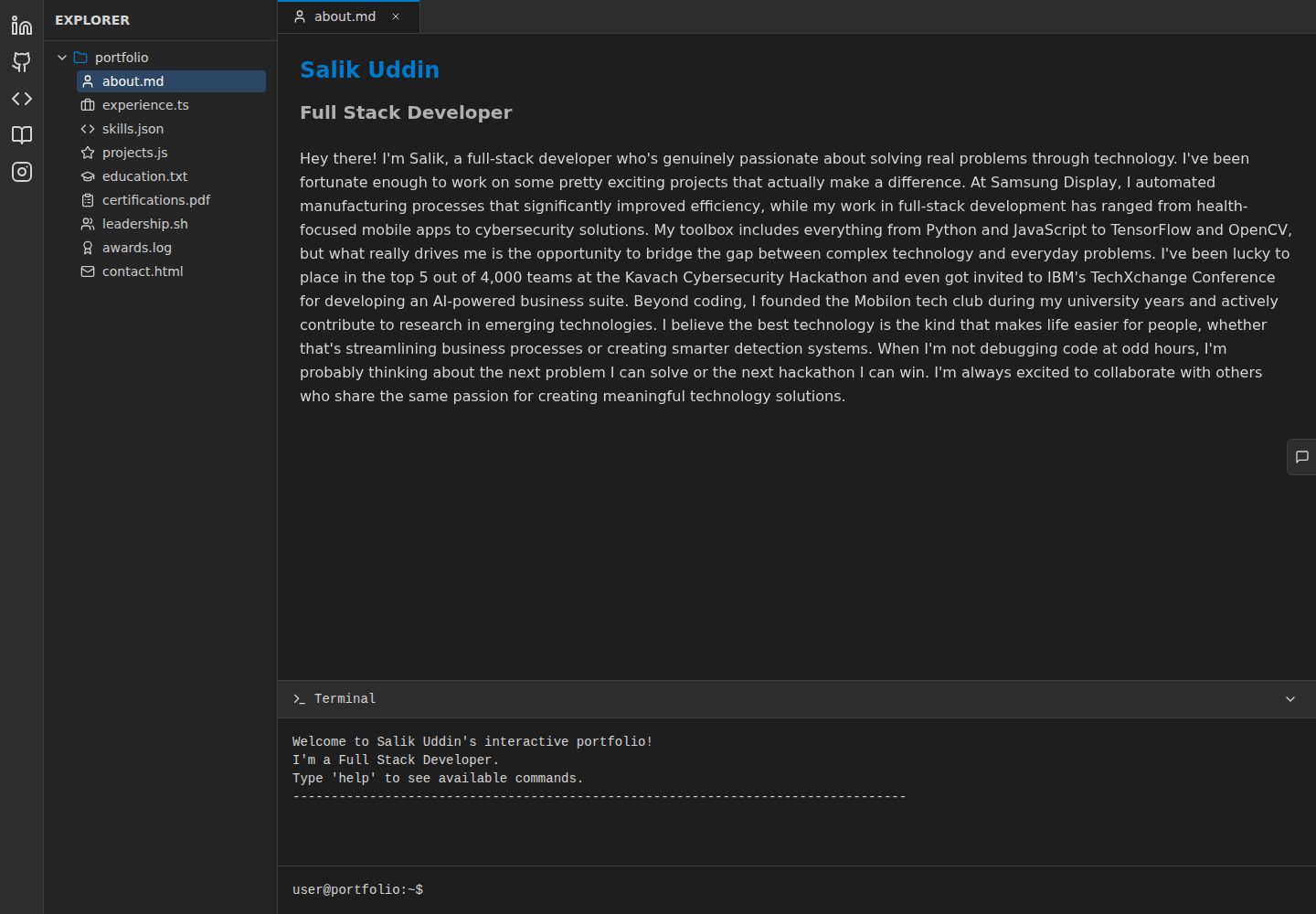
Task: Click the graduation cap icon beside education.txt
Action: click(88, 176)
